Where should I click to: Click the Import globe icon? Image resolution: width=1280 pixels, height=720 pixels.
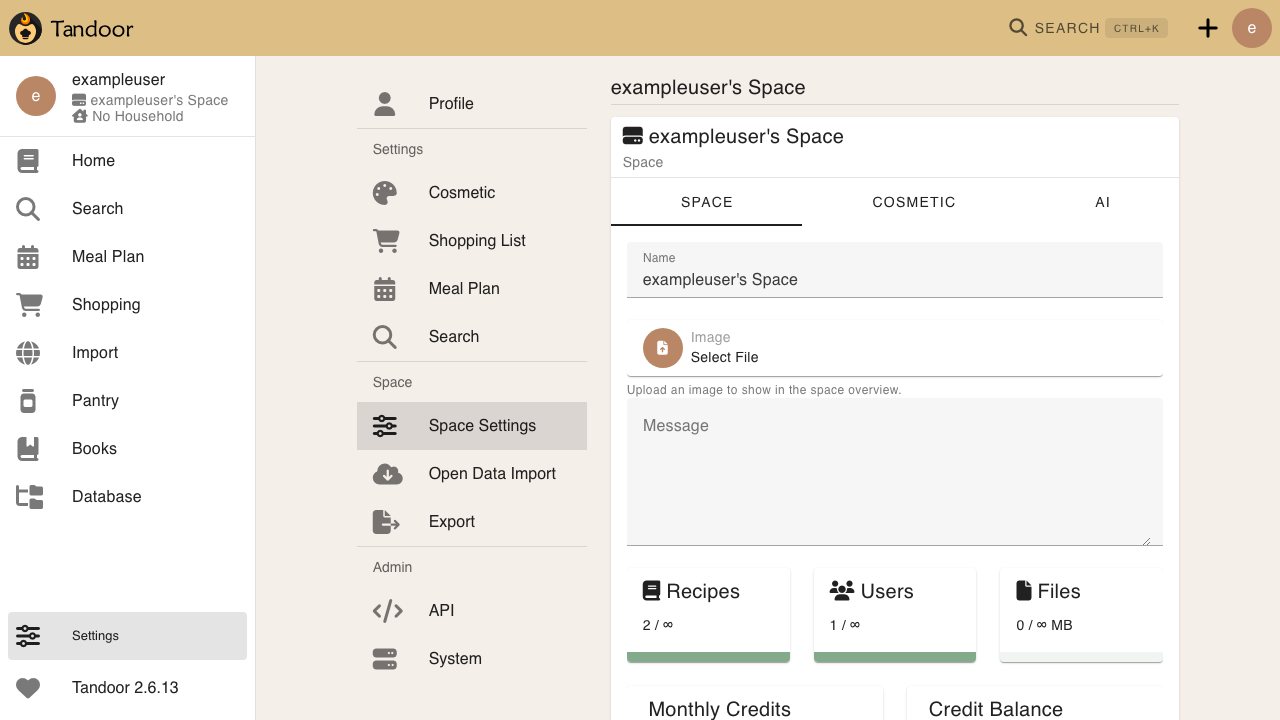[x=28, y=353]
